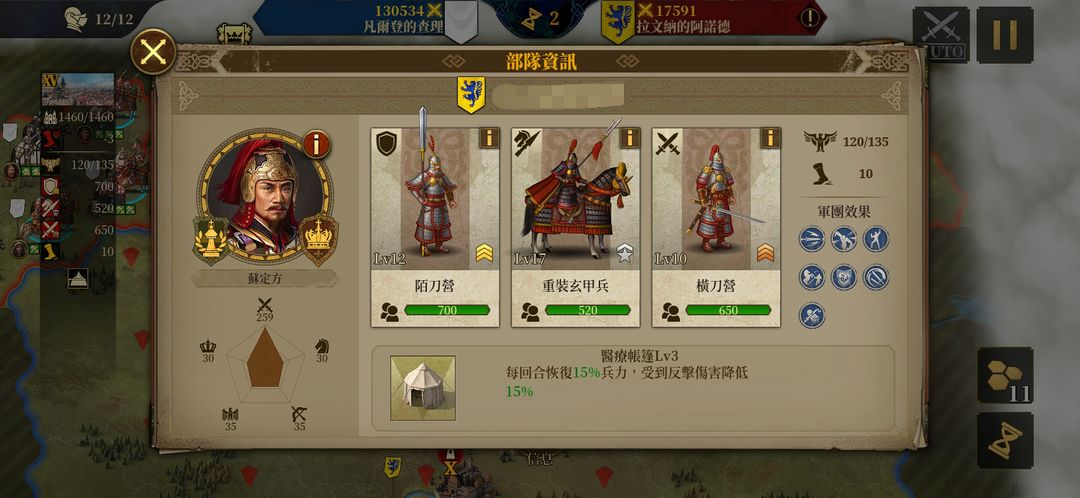Select the 陌刀營 troop card

[x=435, y=227]
